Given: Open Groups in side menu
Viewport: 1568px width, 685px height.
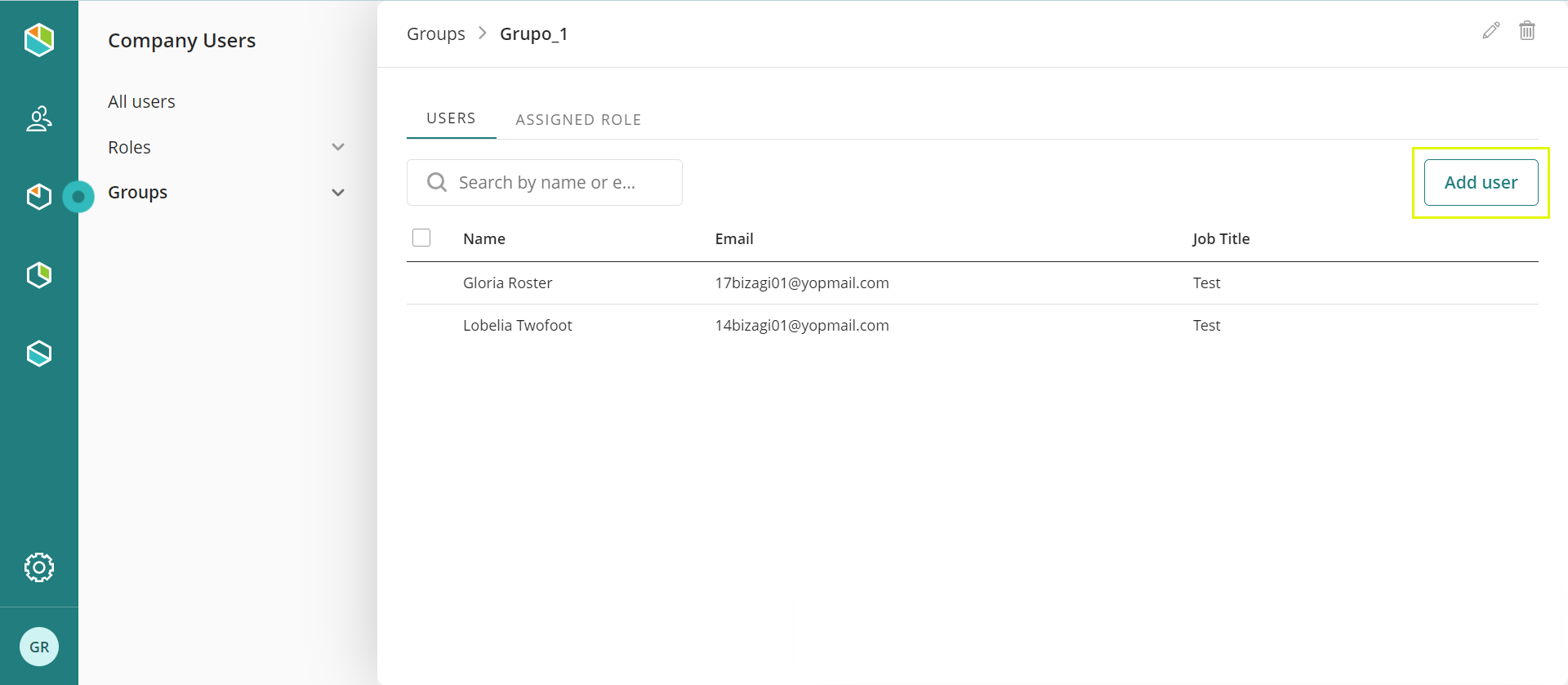Looking at the screenshot, I should tap(137, 193).
